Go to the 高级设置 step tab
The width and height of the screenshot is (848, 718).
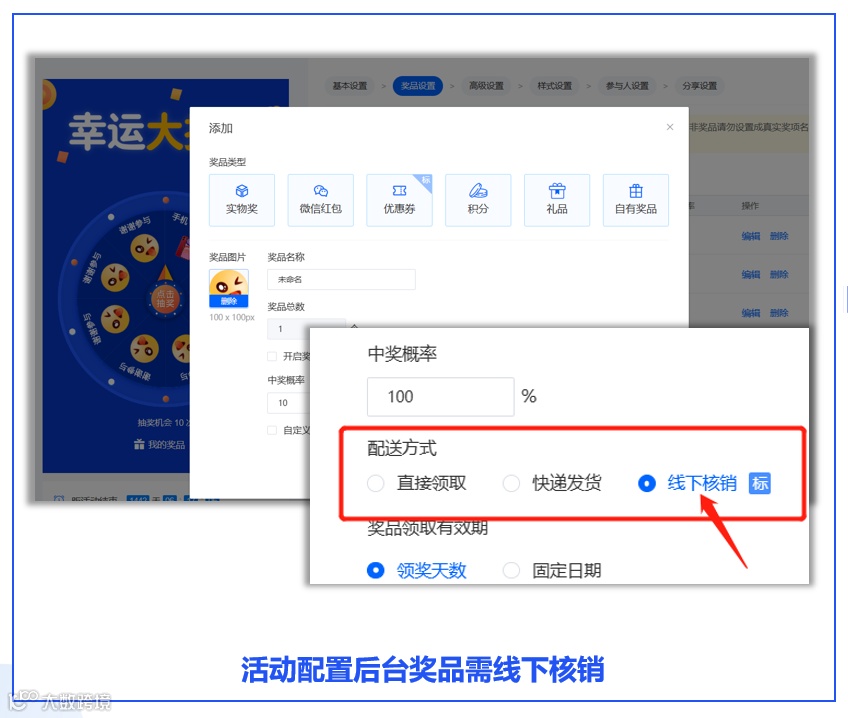point(486,86)
